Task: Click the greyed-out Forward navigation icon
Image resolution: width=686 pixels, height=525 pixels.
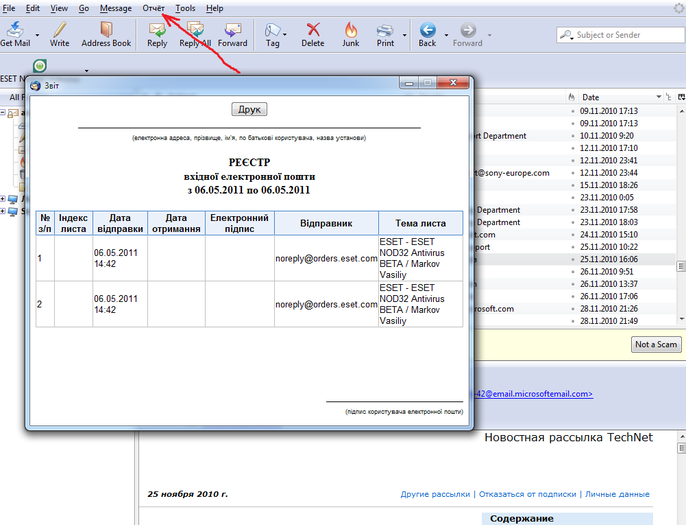Action: coord(468,30)
